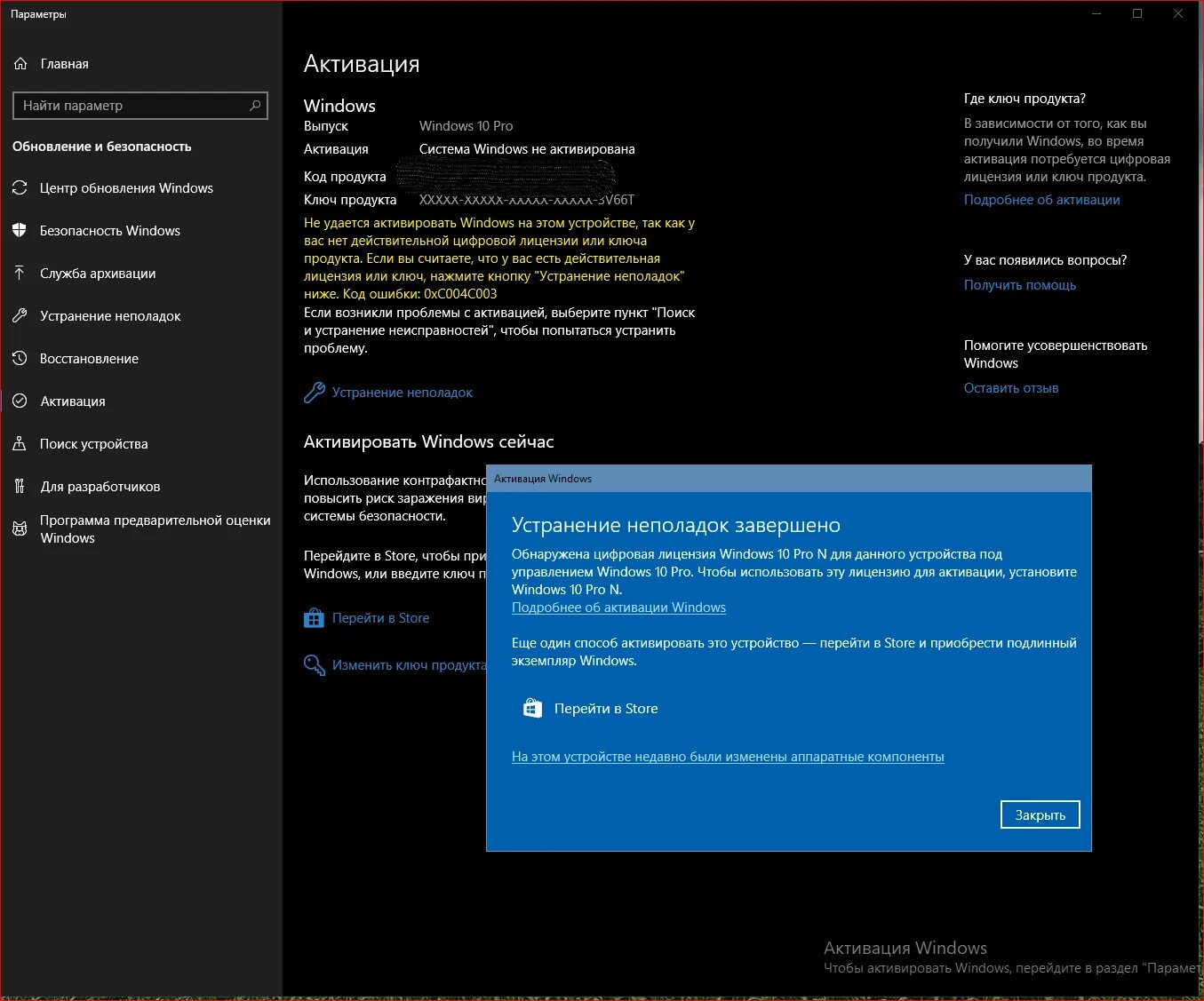The height and width of the screenshot is (1001, 1204).
Task: Click the Активация Windows dialog title bar
Action: click(x=789, y=479)
